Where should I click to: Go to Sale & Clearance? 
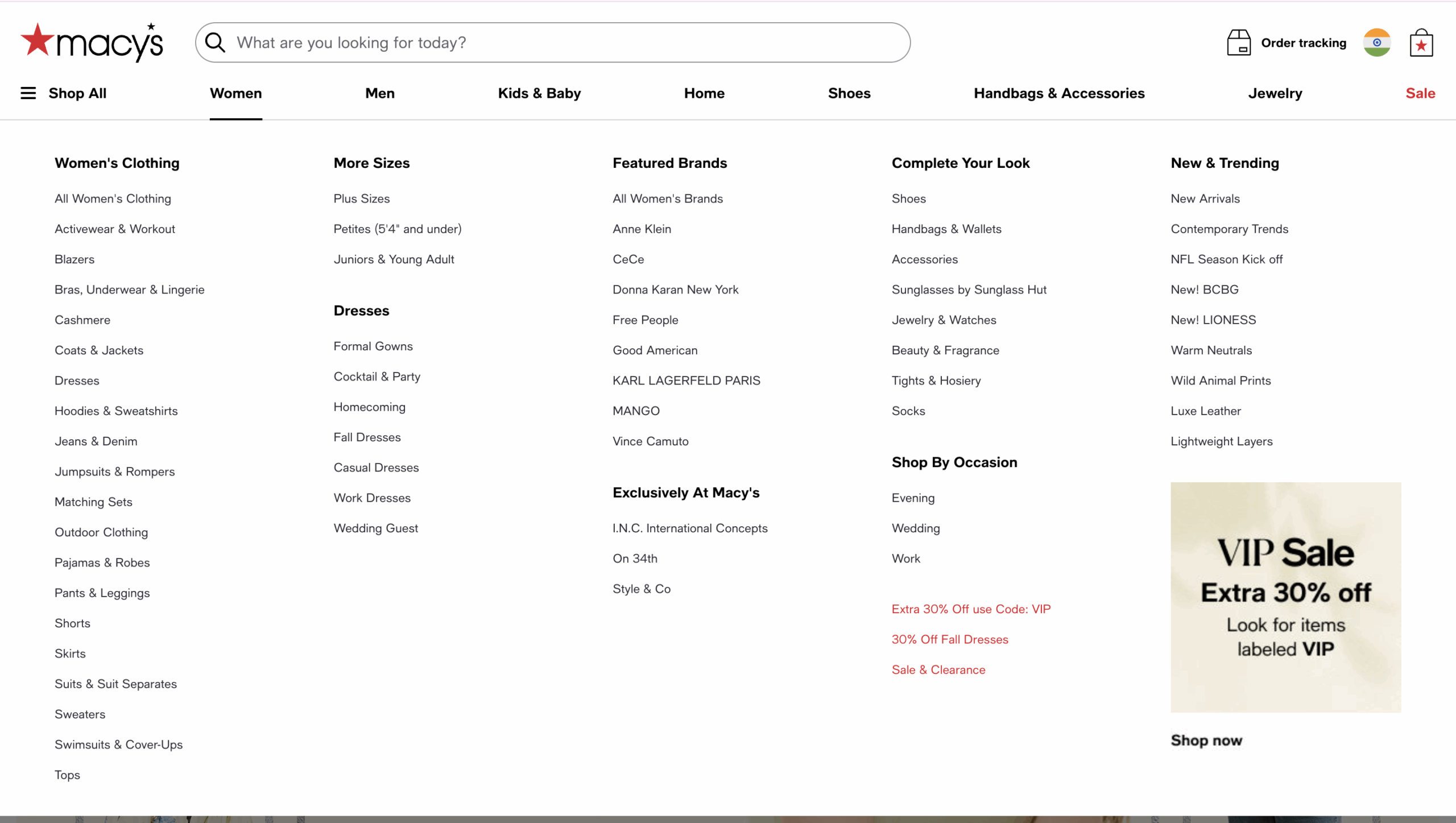pyautogui.click(x=938, y=669)
